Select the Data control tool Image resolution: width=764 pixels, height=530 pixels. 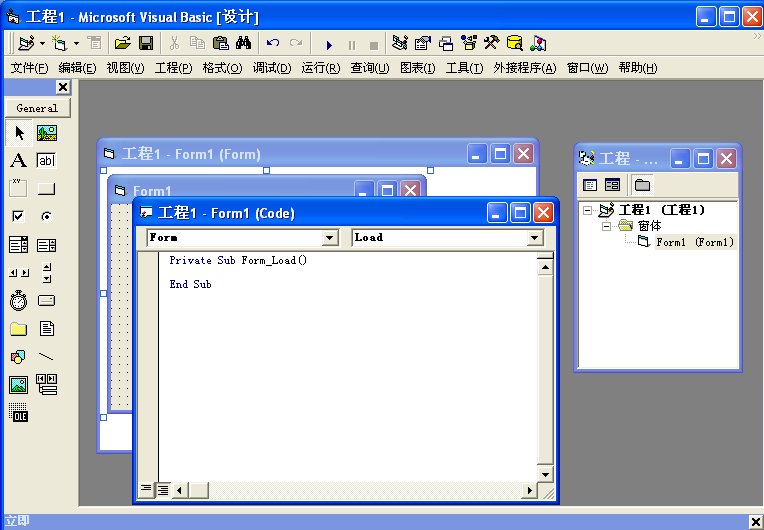(47, 385)
